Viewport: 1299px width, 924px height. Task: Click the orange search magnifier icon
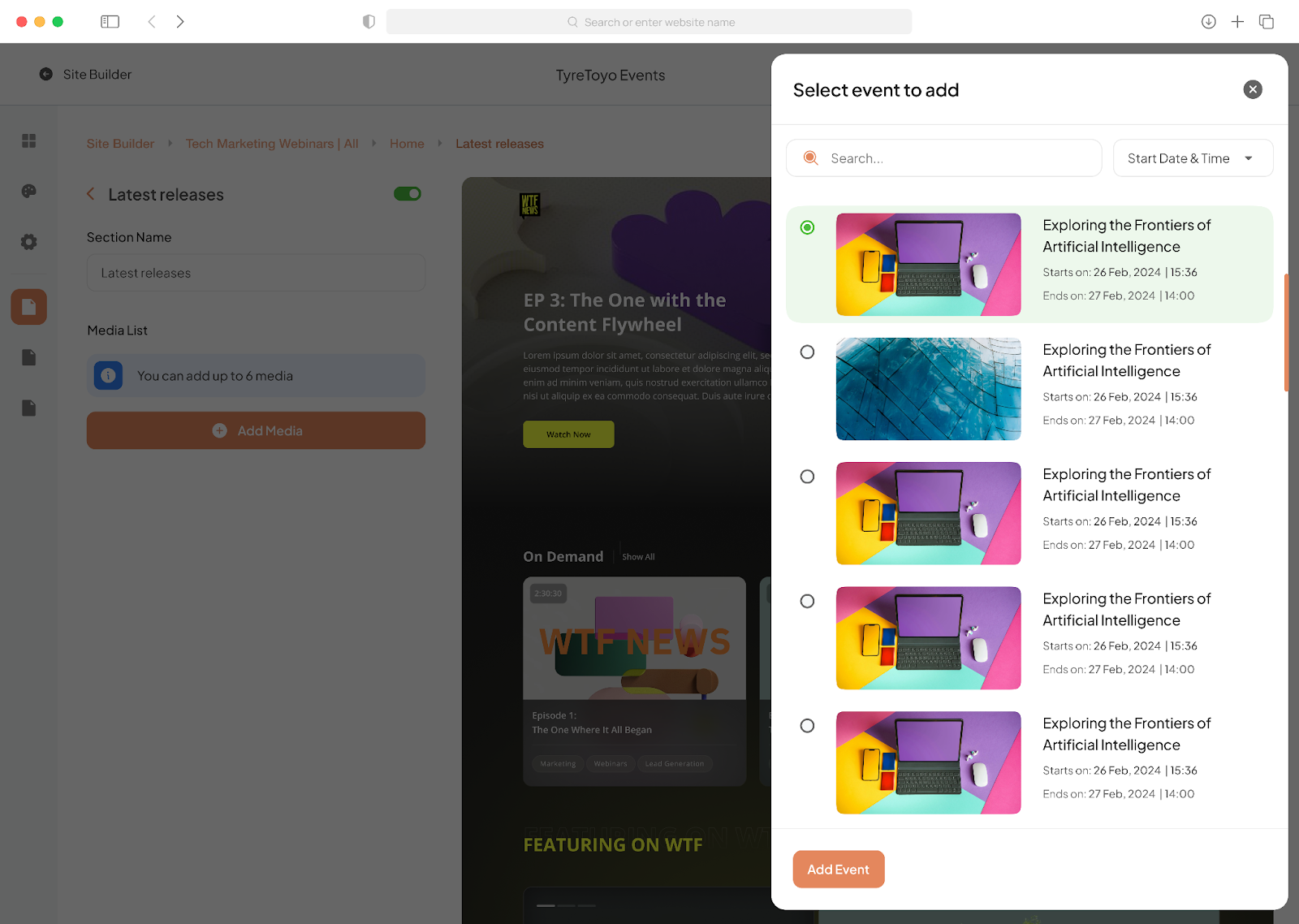810,158
